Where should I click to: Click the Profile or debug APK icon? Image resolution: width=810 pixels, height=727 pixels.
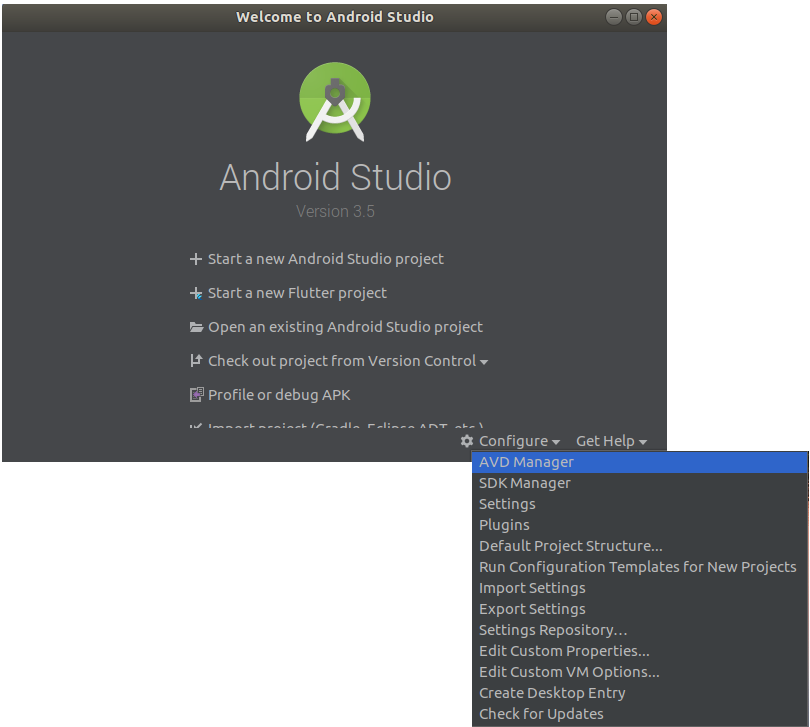196,394
